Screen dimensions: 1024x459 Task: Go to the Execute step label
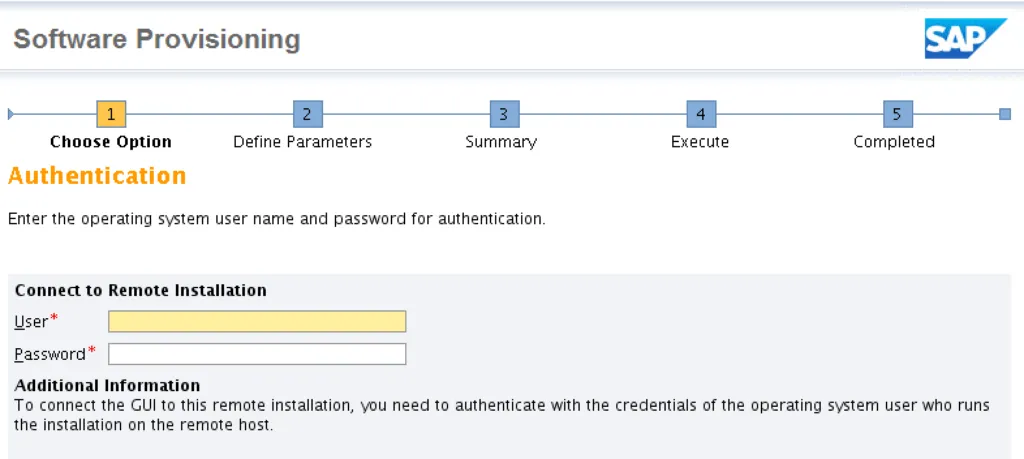click(700, 142)
